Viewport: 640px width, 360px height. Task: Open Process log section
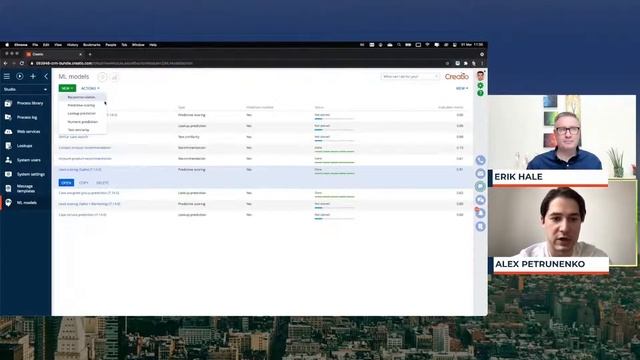[25, 118]
